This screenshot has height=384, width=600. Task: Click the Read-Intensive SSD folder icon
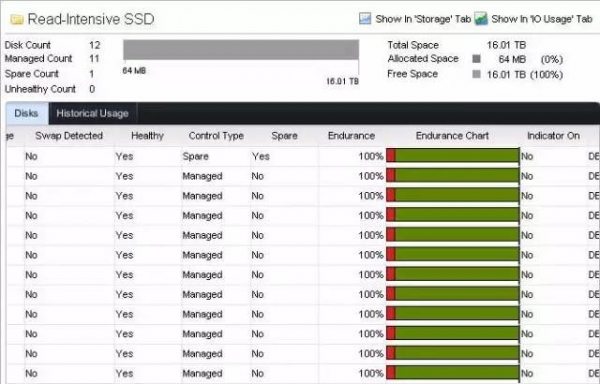click(x=16, y=19)
